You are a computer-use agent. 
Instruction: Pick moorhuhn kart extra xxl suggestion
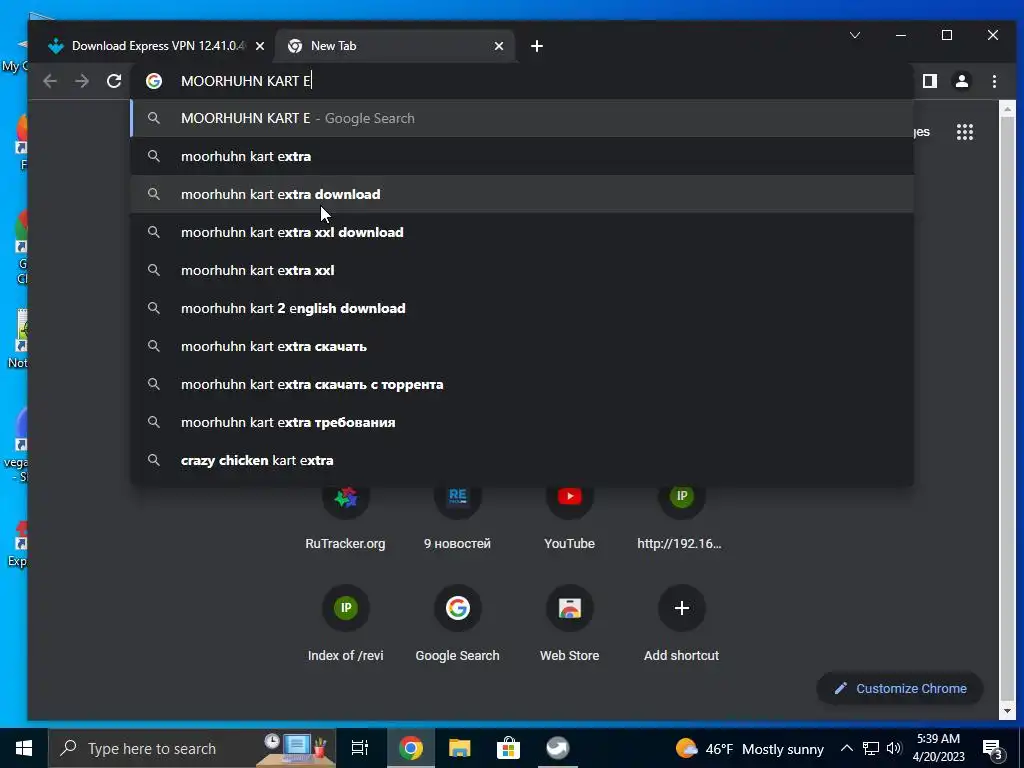point(522,270)
